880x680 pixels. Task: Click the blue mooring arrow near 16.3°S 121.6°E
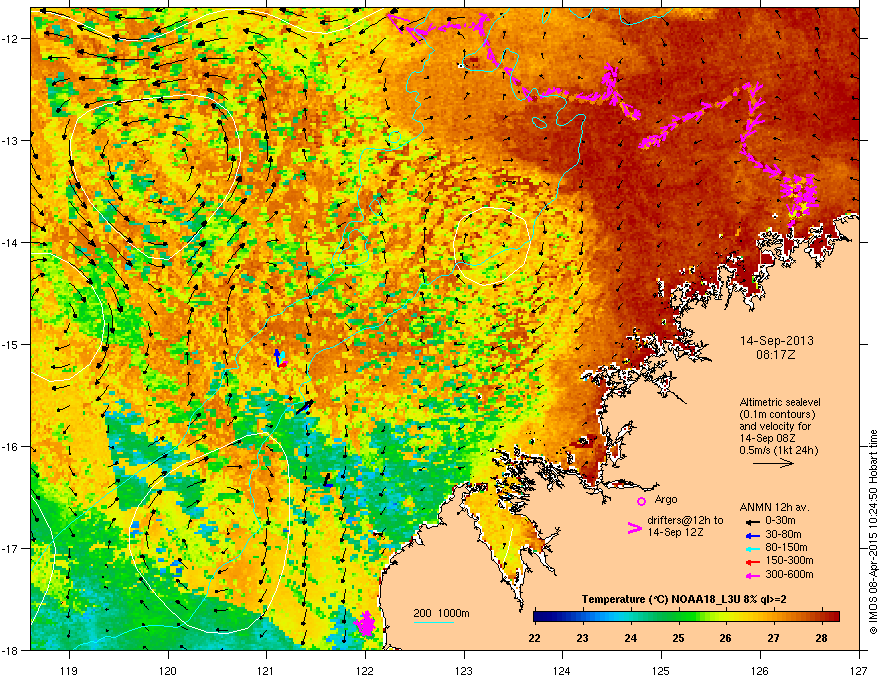tap(328, 481)
